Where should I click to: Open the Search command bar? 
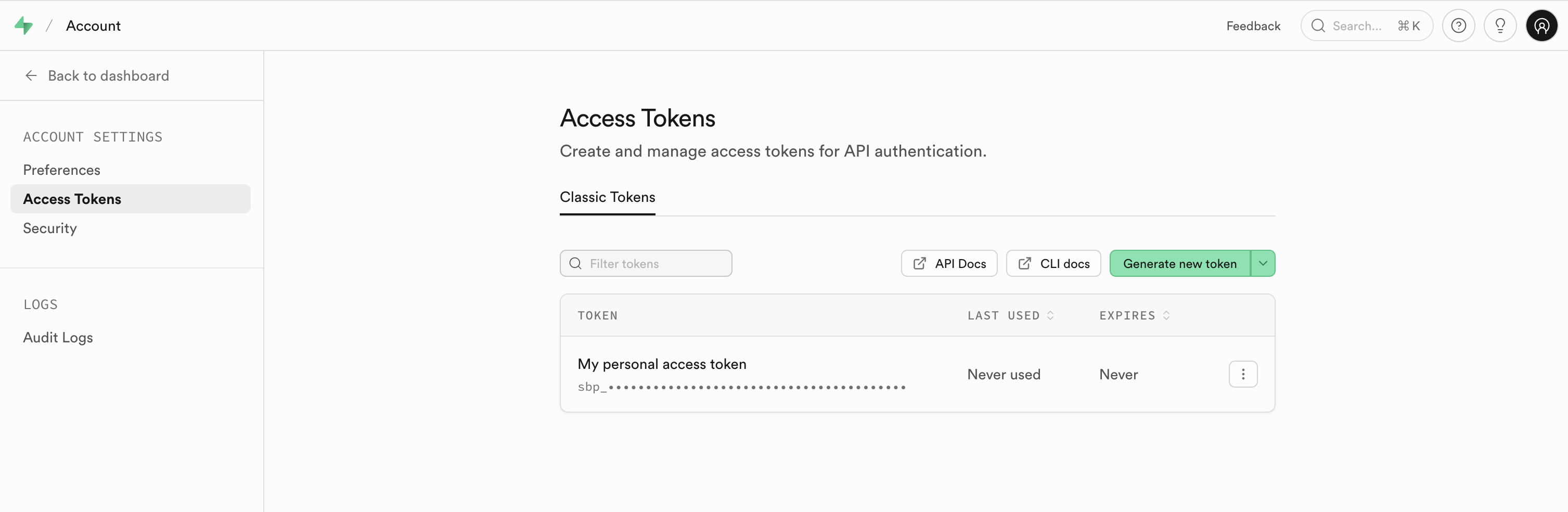pyautogui.click(x=1366, y=25)
